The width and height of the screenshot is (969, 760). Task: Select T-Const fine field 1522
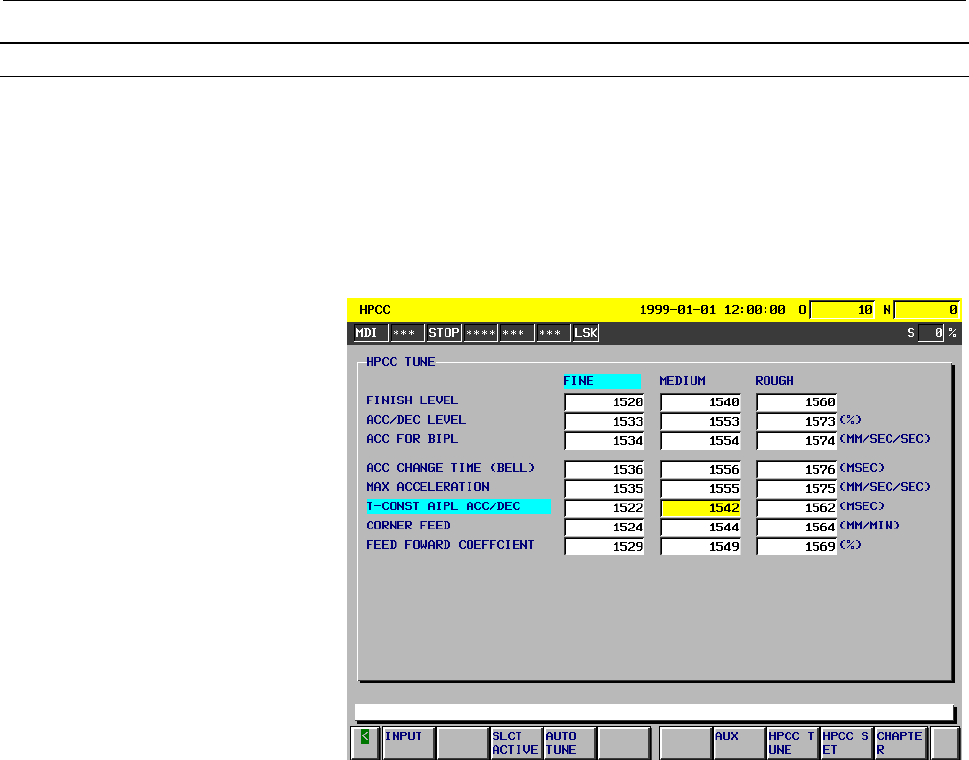pos(604,508)
